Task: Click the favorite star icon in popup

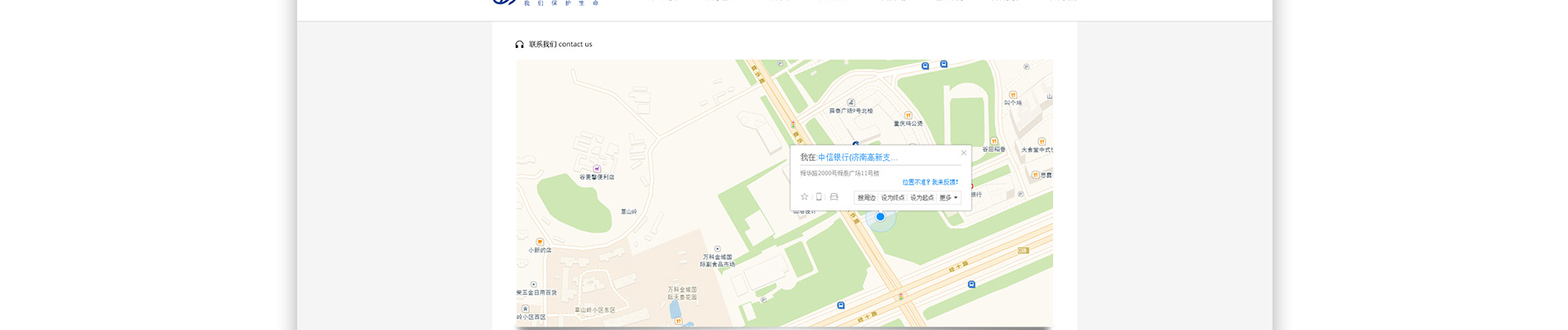Action: pos(805,197)
